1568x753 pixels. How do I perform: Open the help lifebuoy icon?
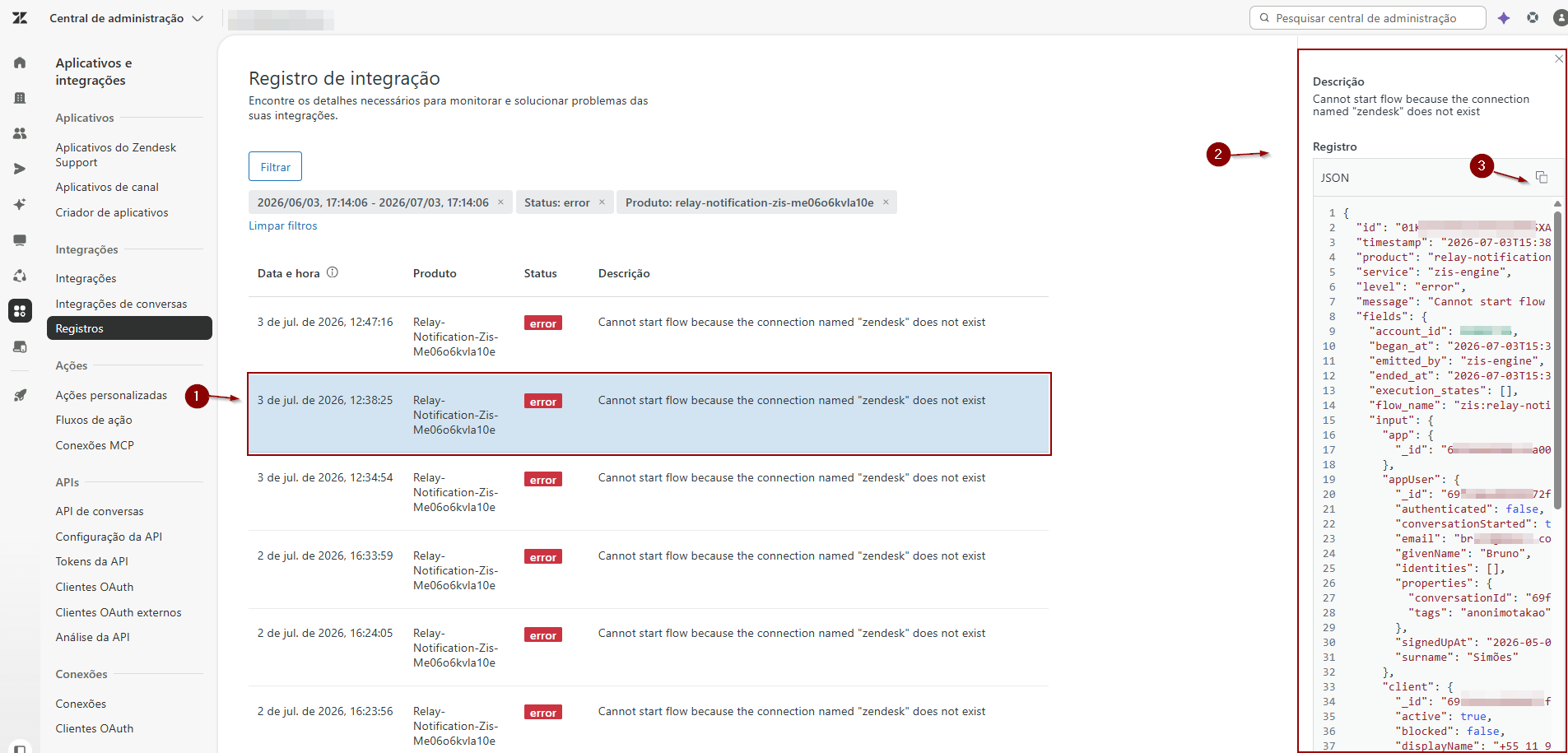click(x=1533, y=17)
